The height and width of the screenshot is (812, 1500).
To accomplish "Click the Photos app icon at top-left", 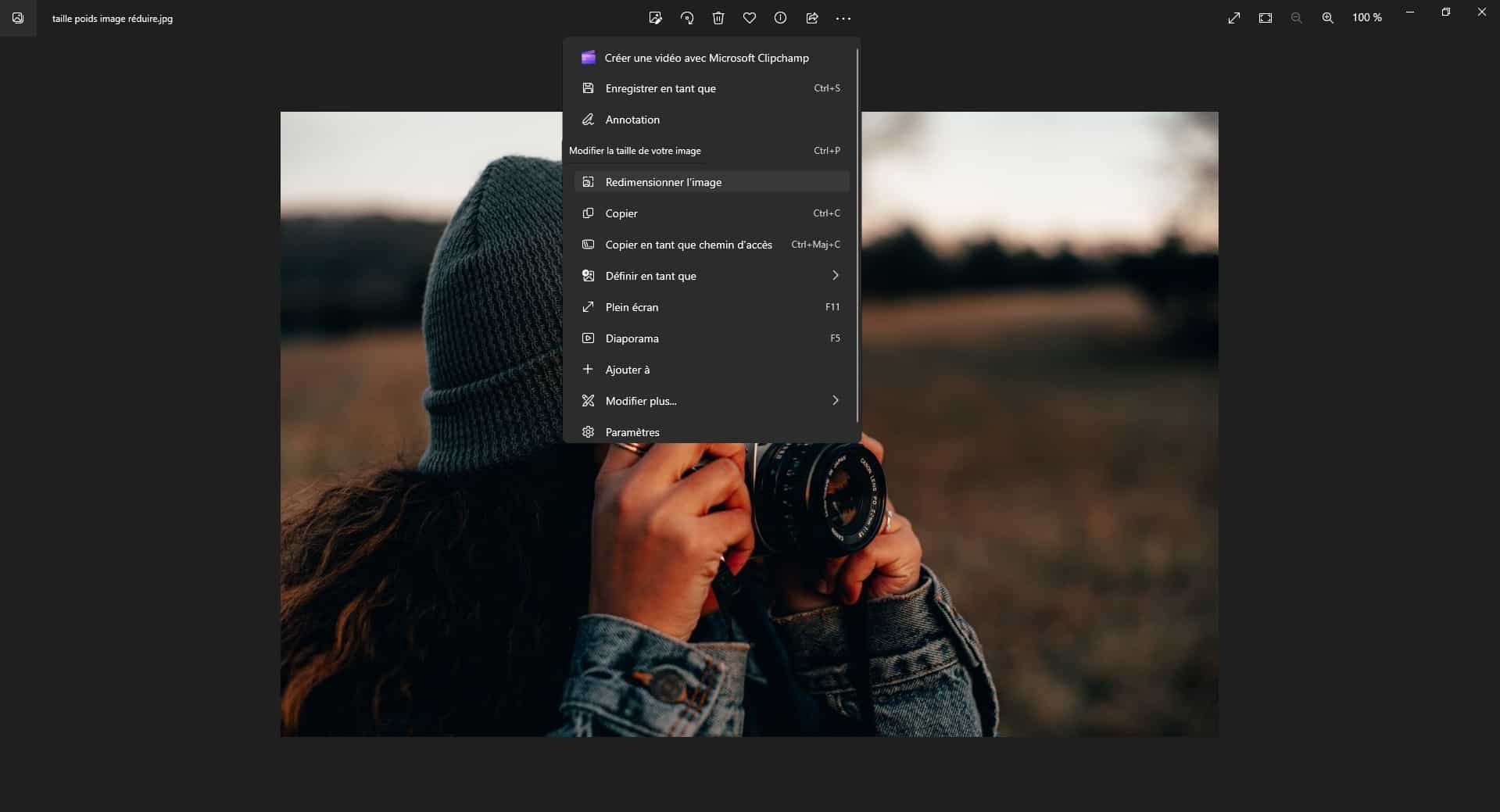I will coord(18,18).
